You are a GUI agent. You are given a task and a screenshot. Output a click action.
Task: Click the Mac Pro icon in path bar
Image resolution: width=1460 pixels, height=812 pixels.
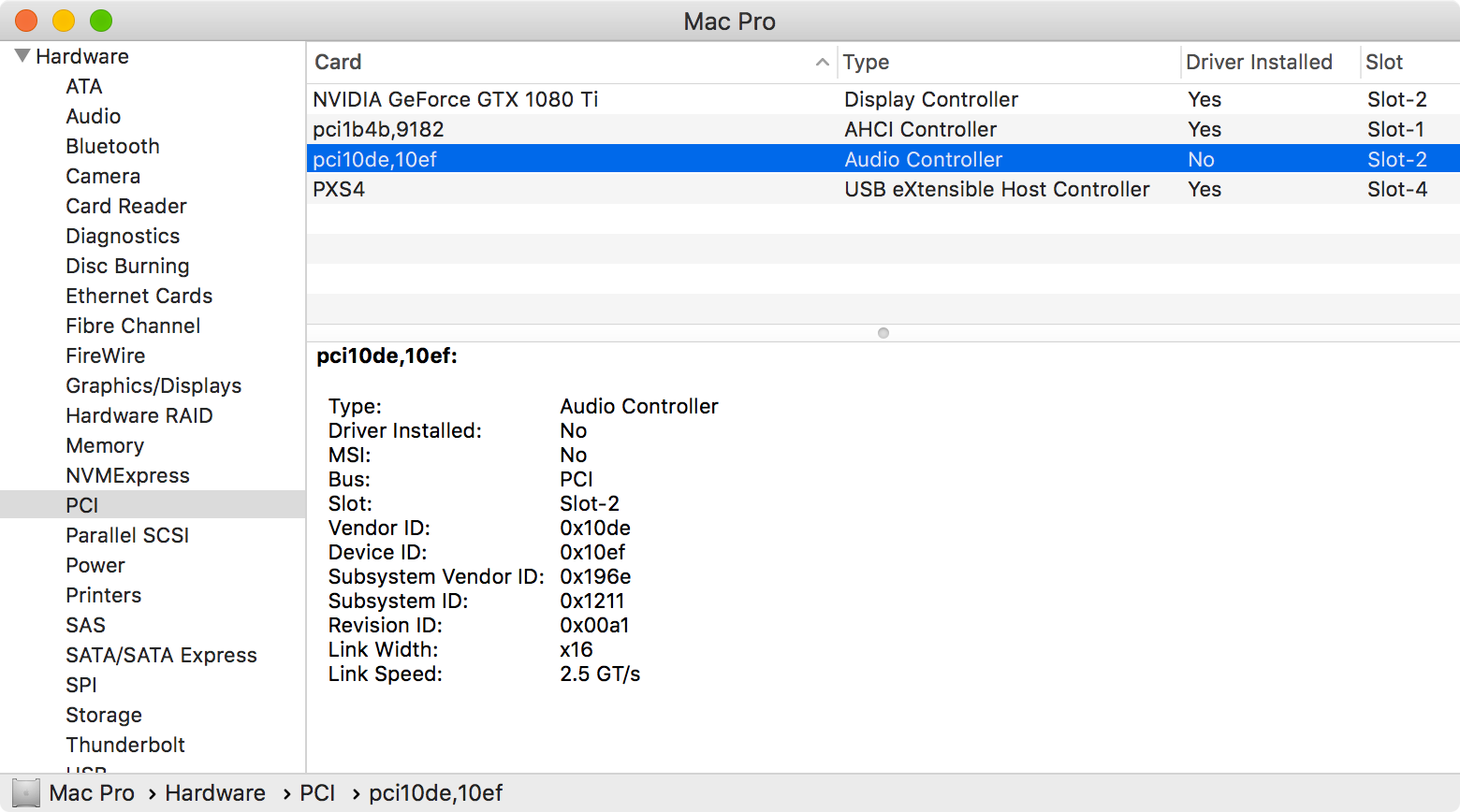(26, 793)
